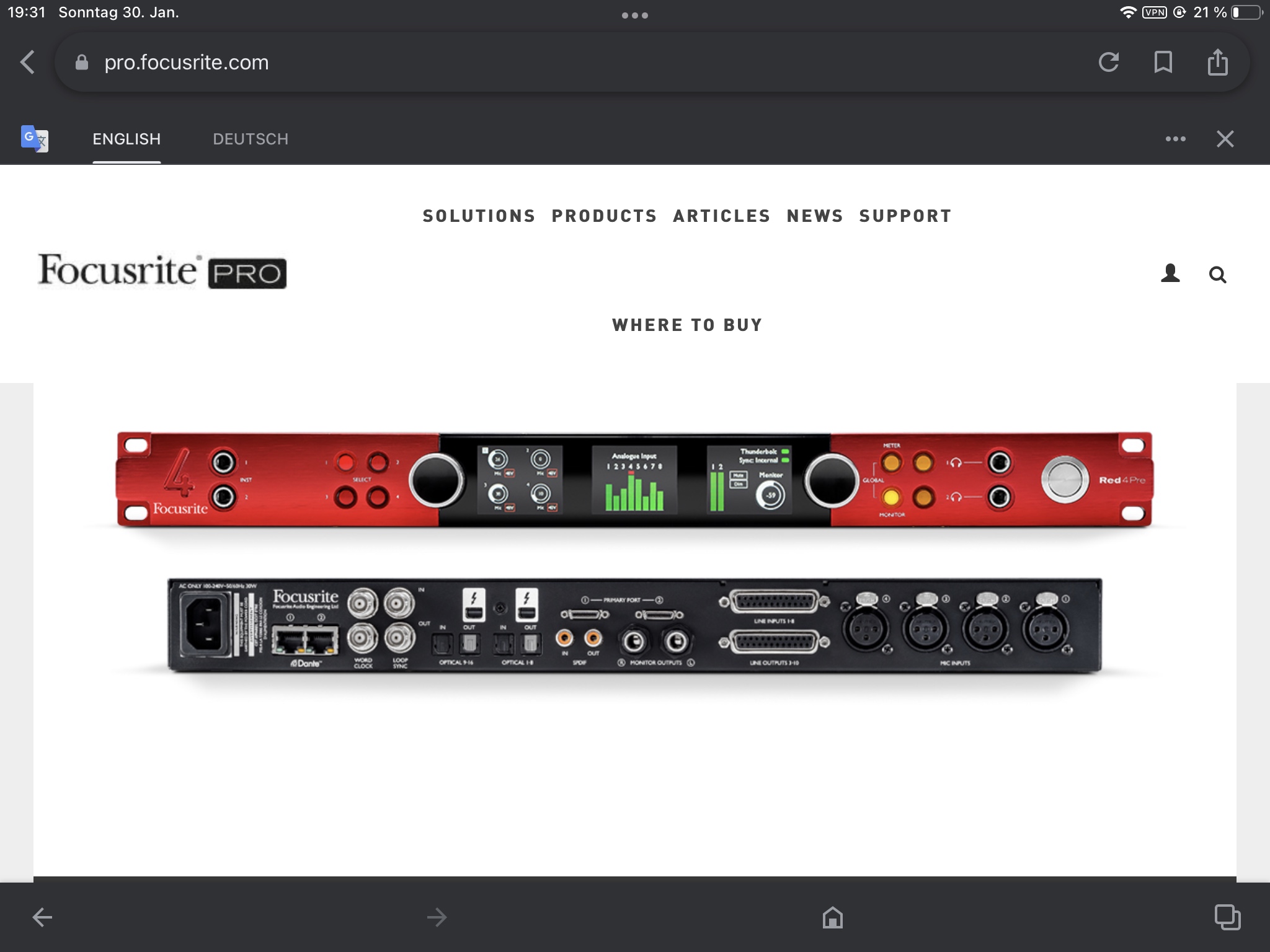
Task: Open site search magnifier
Action: [1217, 275]
